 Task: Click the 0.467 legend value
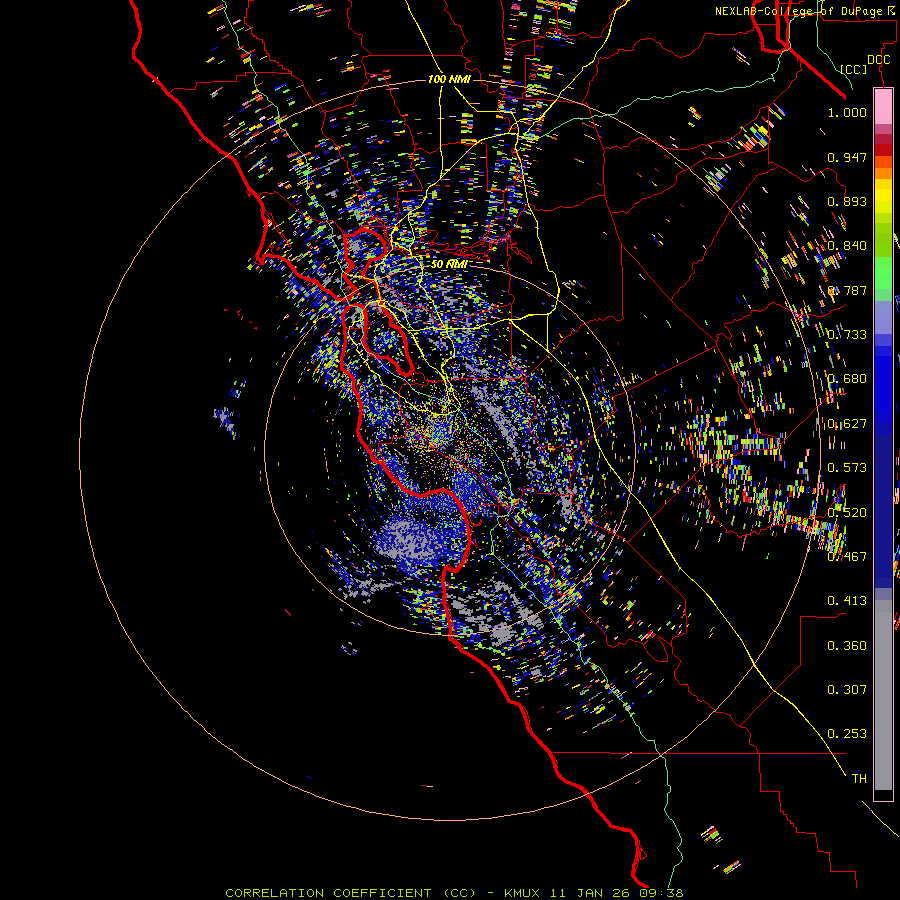[847, 557]
